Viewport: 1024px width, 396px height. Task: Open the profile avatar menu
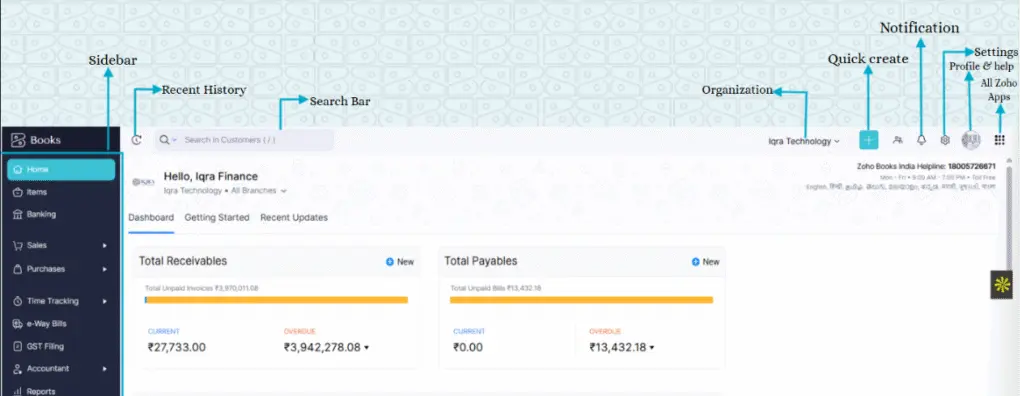point(971,140)
